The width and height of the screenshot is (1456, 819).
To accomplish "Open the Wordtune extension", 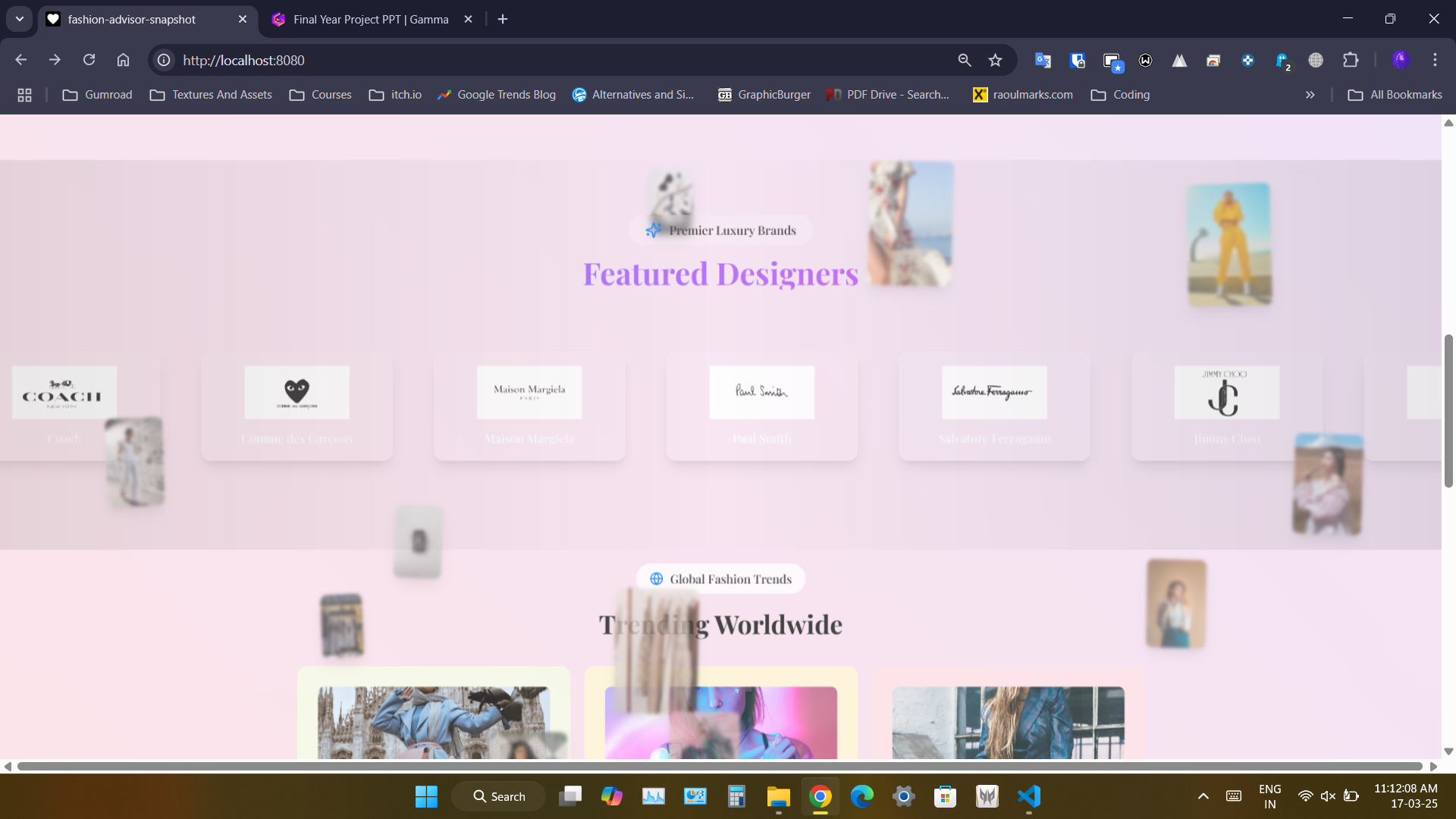I will pyautogui.click(x=1145, y=60).
